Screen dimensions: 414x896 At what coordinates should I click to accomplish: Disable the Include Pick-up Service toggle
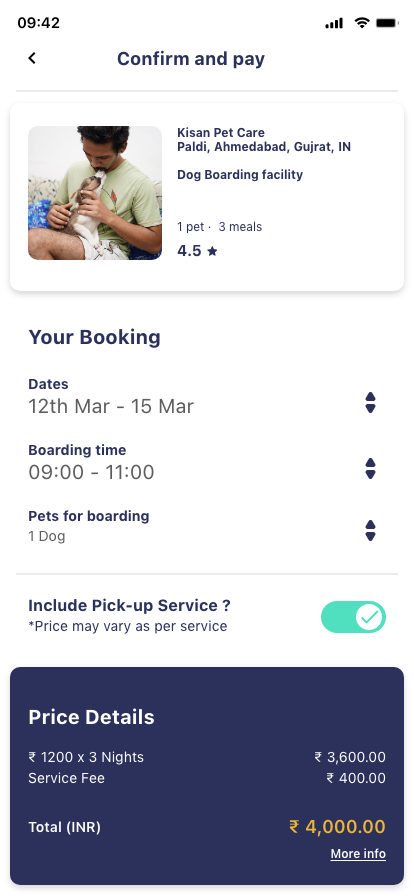click(x=353, y=617)
